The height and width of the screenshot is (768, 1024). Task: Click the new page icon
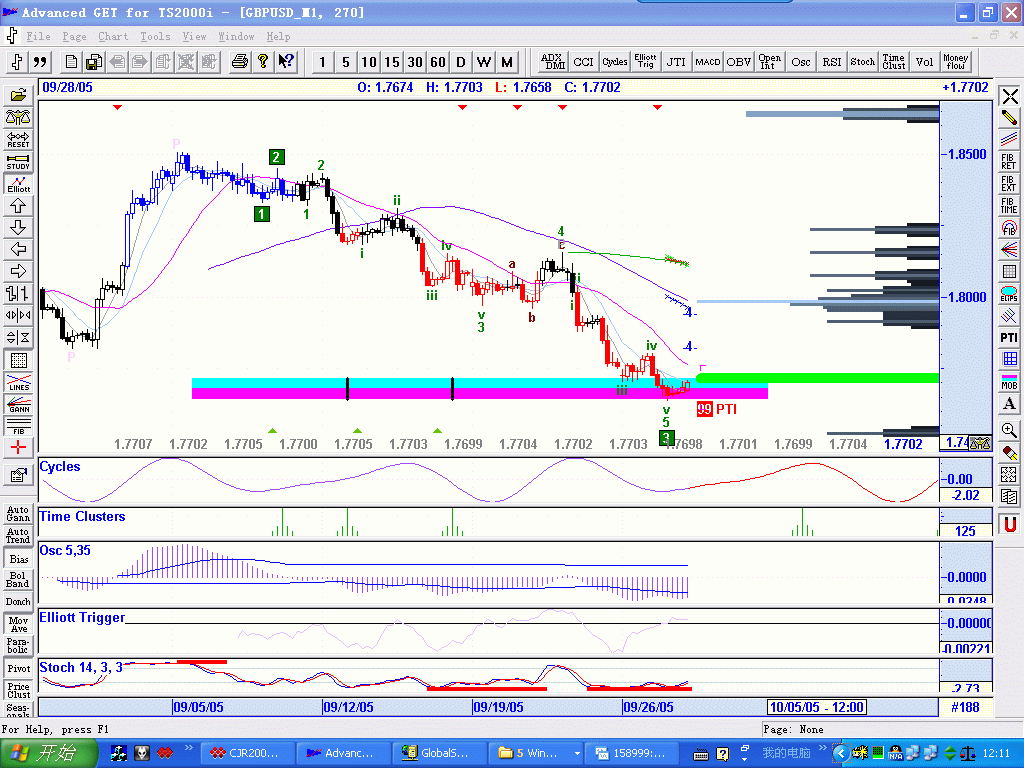pos(71,62)
